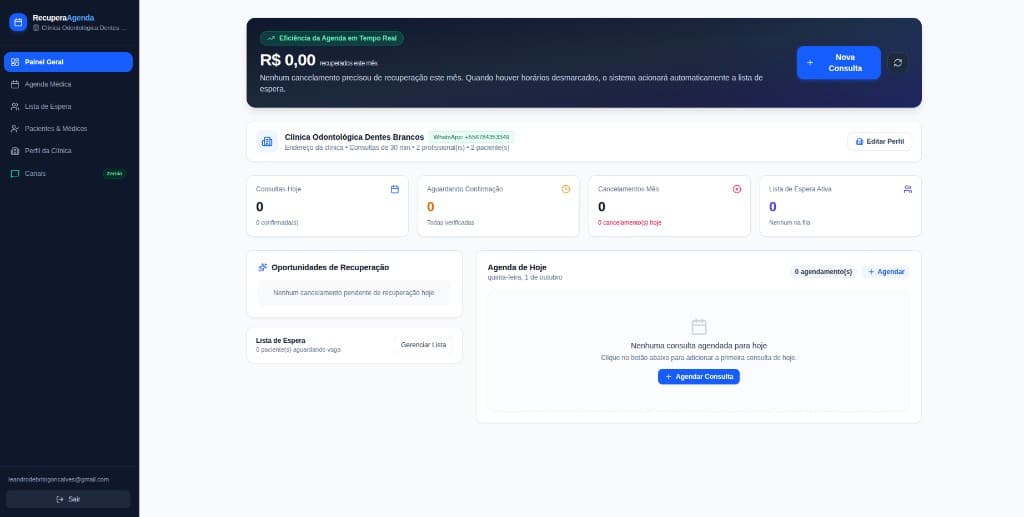Click the 'quinta-feira, 1 de outubro' date text
Screen dimensions: 1024x517
[524, 277]
